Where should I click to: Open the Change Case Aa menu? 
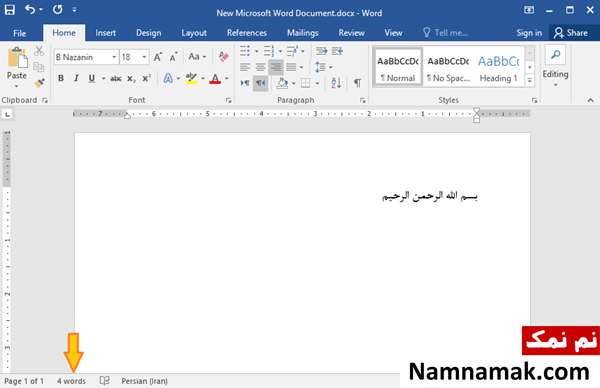pos(197,57)
